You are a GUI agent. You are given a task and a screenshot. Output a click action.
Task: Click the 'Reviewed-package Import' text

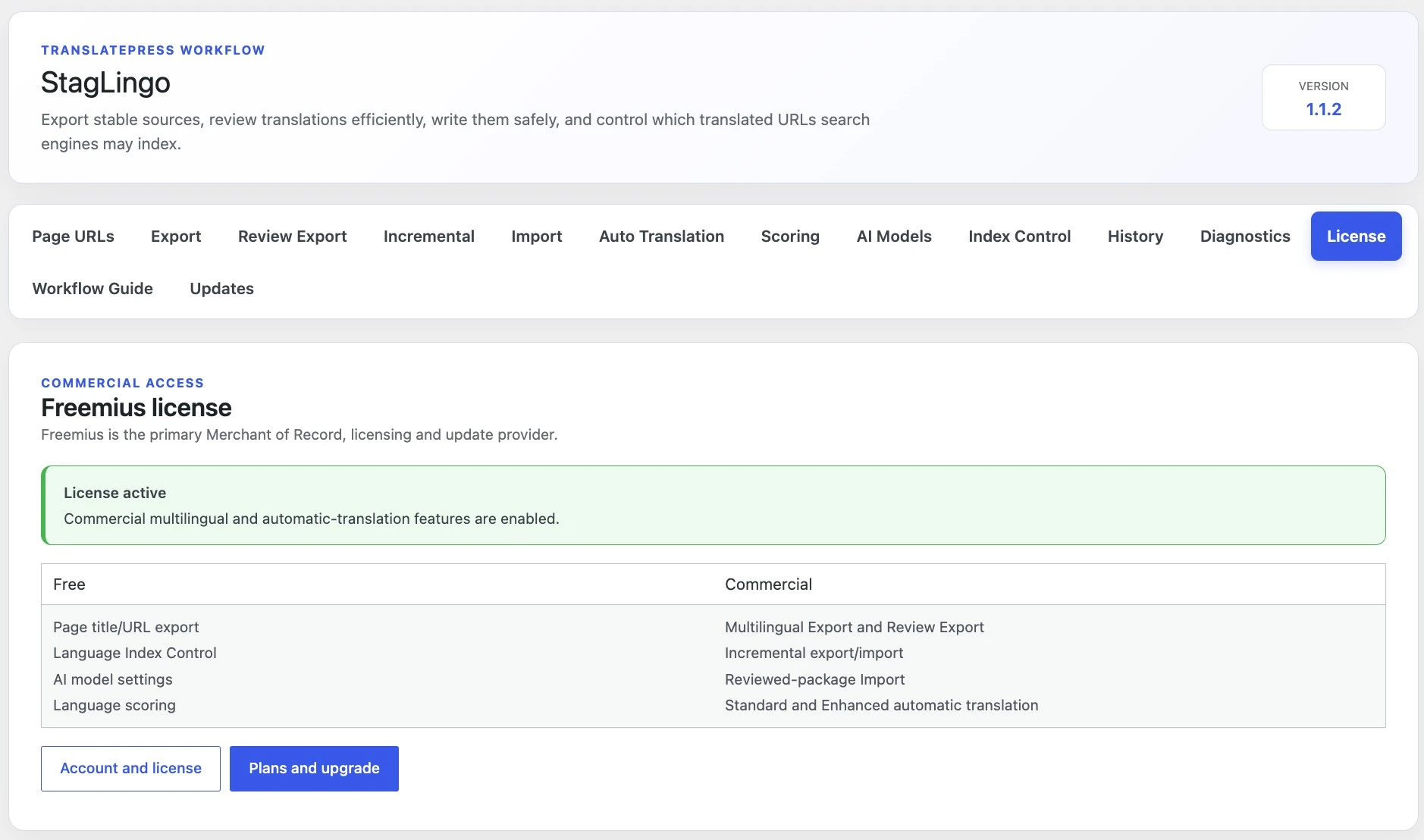click(815, 679)
